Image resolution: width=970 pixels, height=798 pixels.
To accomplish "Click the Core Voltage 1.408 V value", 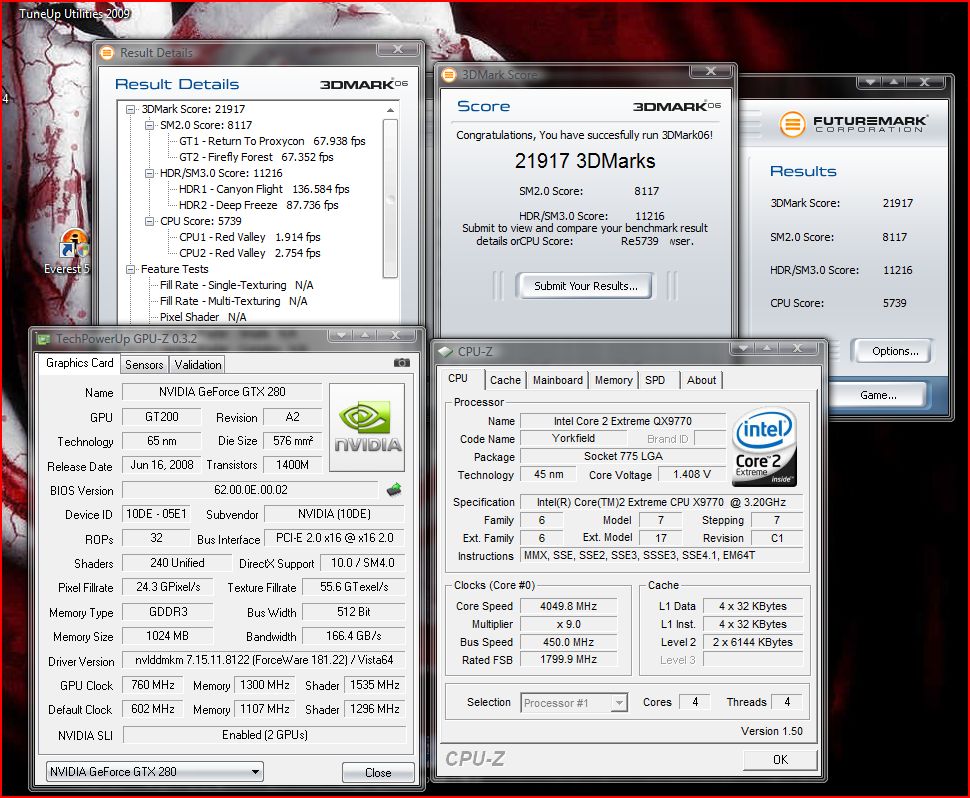I will coord(692,474).
